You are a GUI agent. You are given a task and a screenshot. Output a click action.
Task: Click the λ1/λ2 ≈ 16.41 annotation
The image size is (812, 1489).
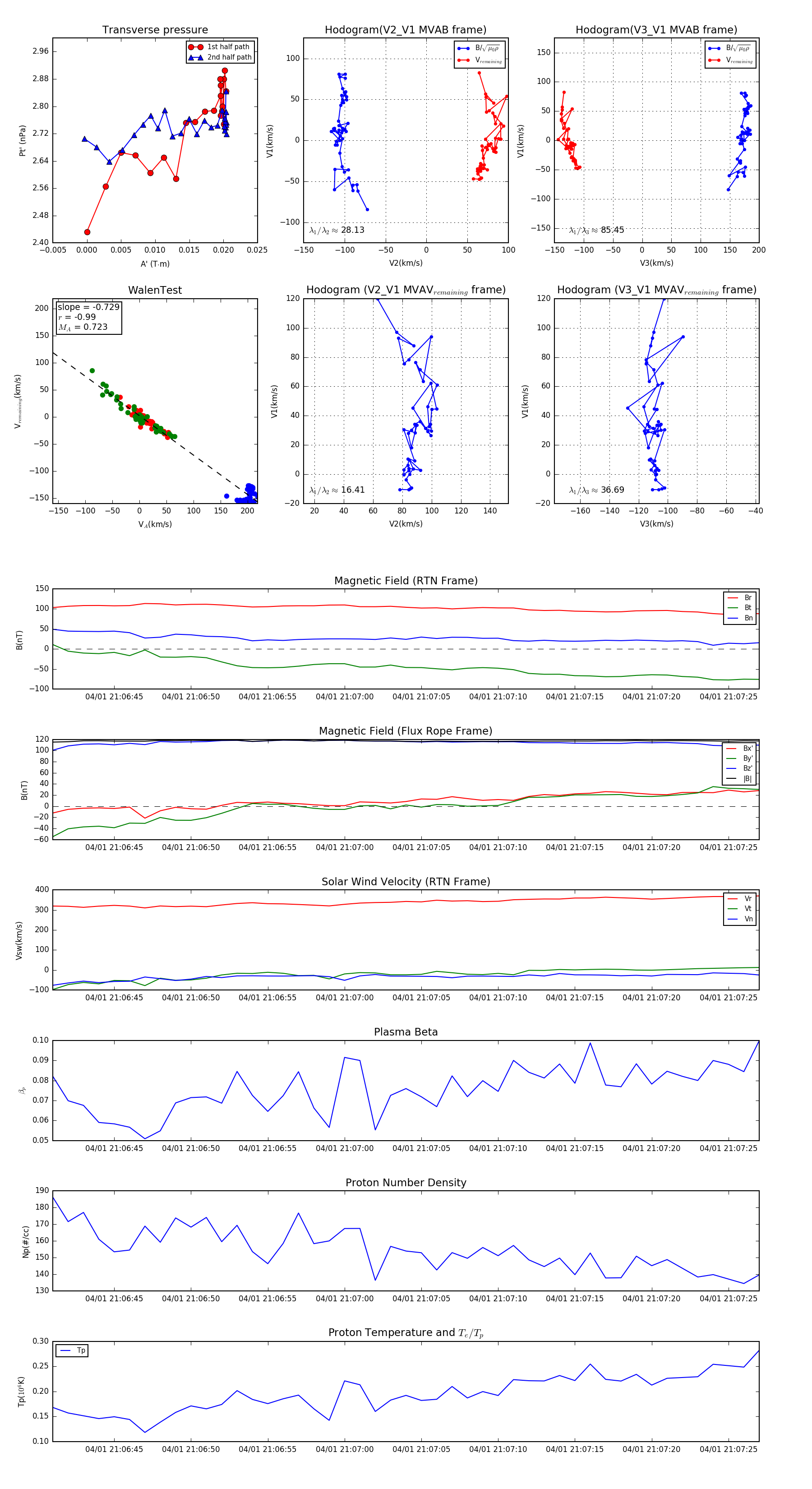click(337, 490)
